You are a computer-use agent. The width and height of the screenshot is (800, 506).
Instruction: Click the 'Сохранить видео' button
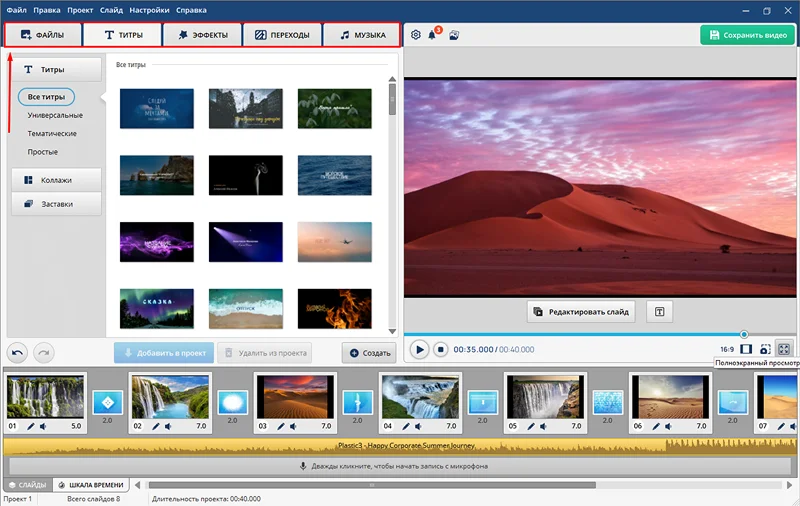click(x=747, y=35)
